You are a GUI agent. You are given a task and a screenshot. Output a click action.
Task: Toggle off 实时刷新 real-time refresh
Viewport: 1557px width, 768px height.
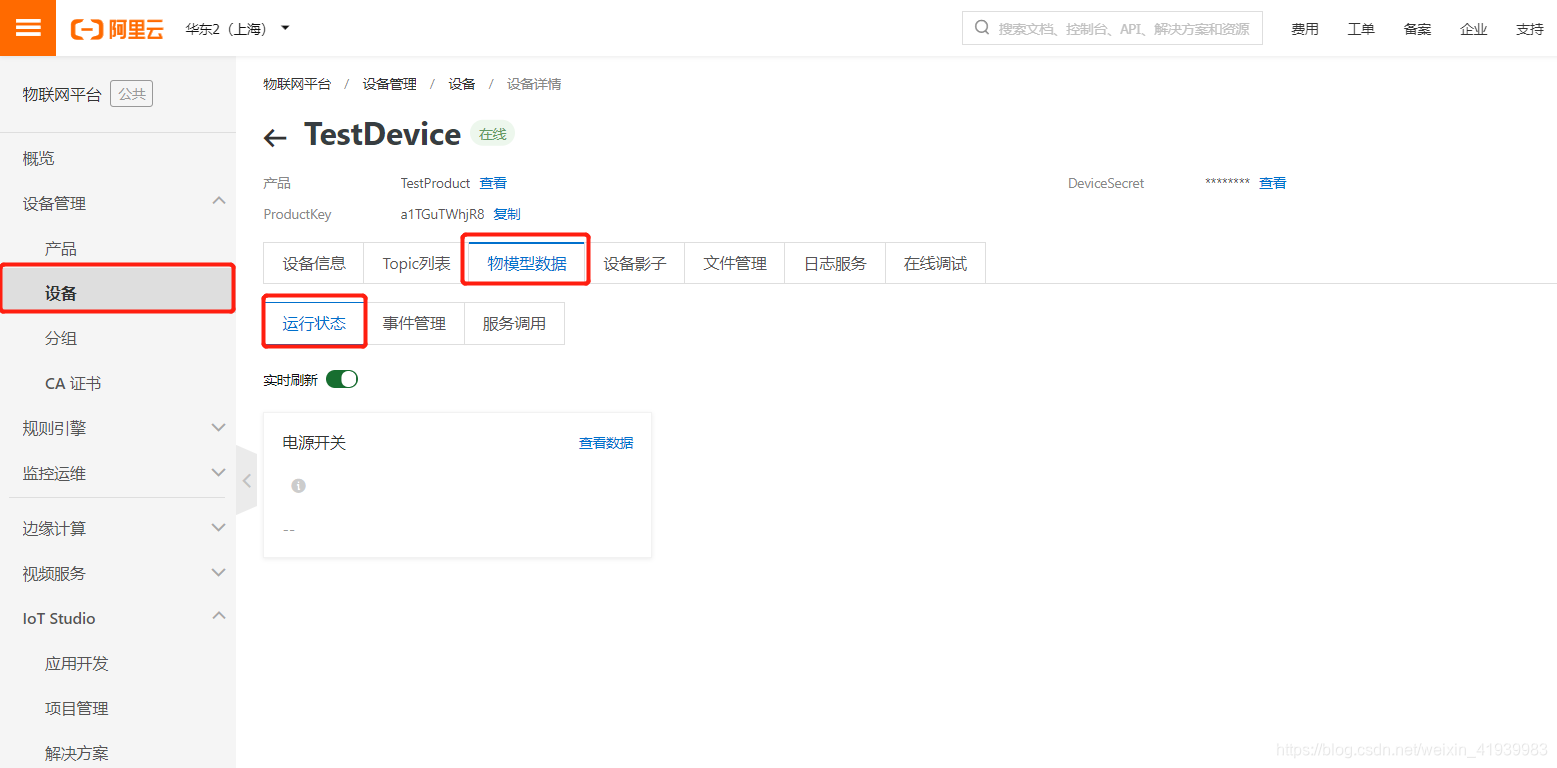coord(341,379)
